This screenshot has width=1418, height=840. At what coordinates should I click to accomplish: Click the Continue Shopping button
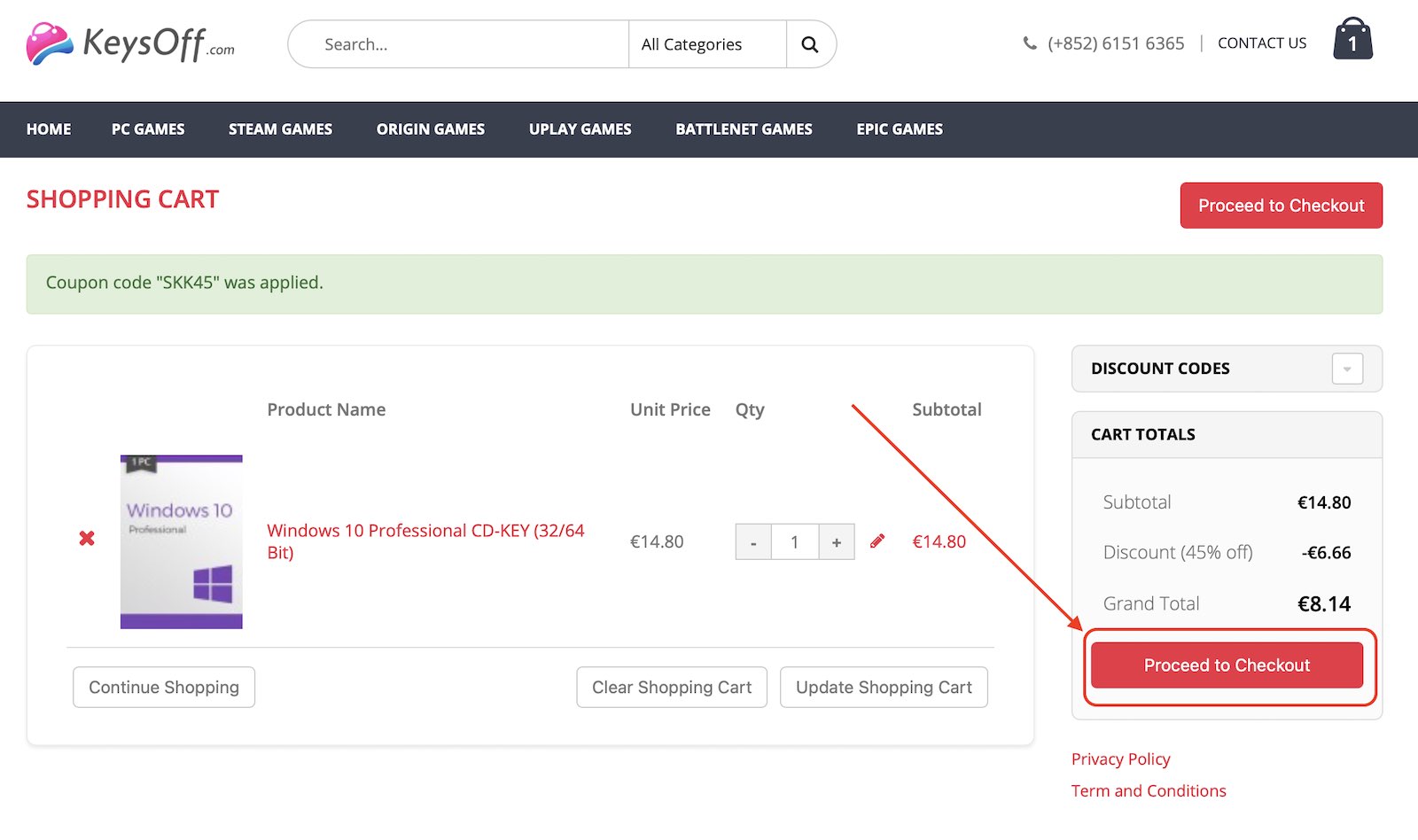pos(164,688)
